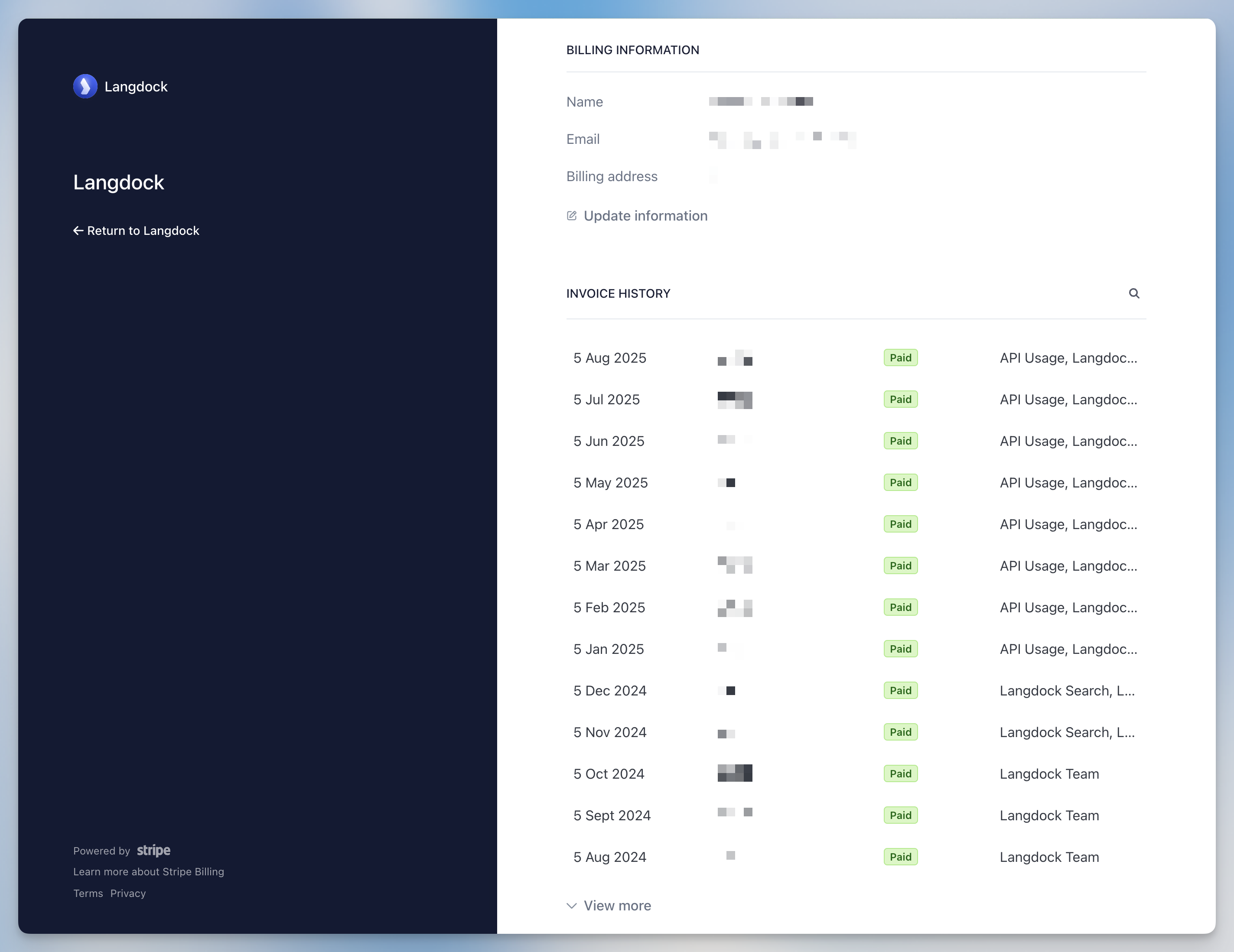The height and width of the screenshot is (952, 1234).
Task: Open Learn more about Stripe Billing
Action: 149,872
